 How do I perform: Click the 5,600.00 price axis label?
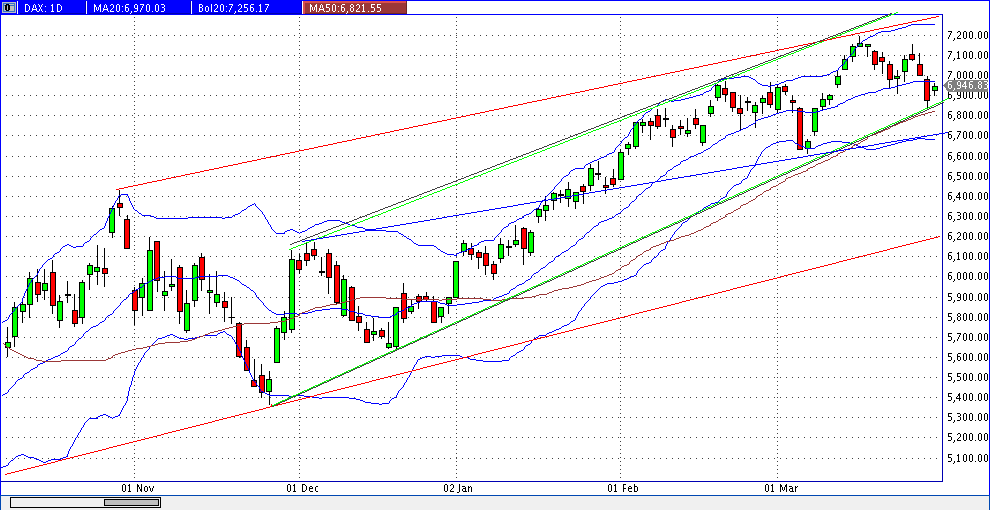coord(967,357)
